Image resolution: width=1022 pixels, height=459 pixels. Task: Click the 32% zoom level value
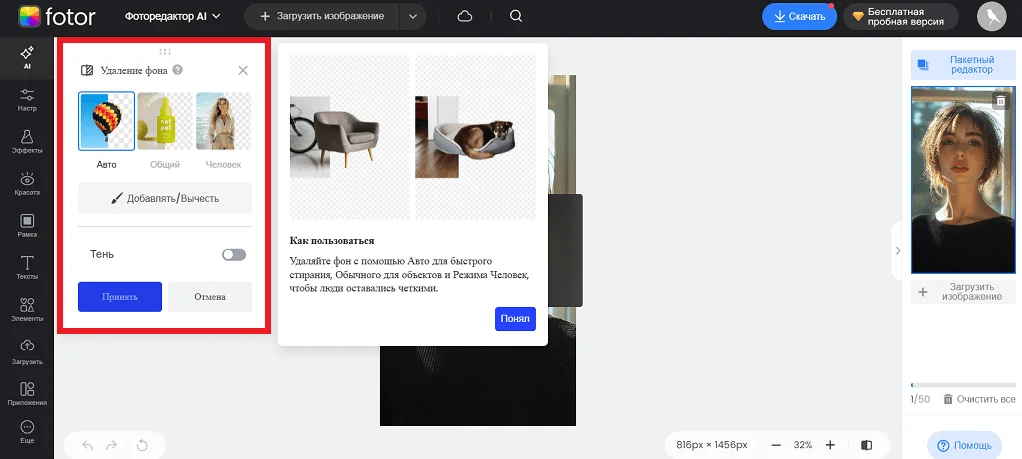802,445
